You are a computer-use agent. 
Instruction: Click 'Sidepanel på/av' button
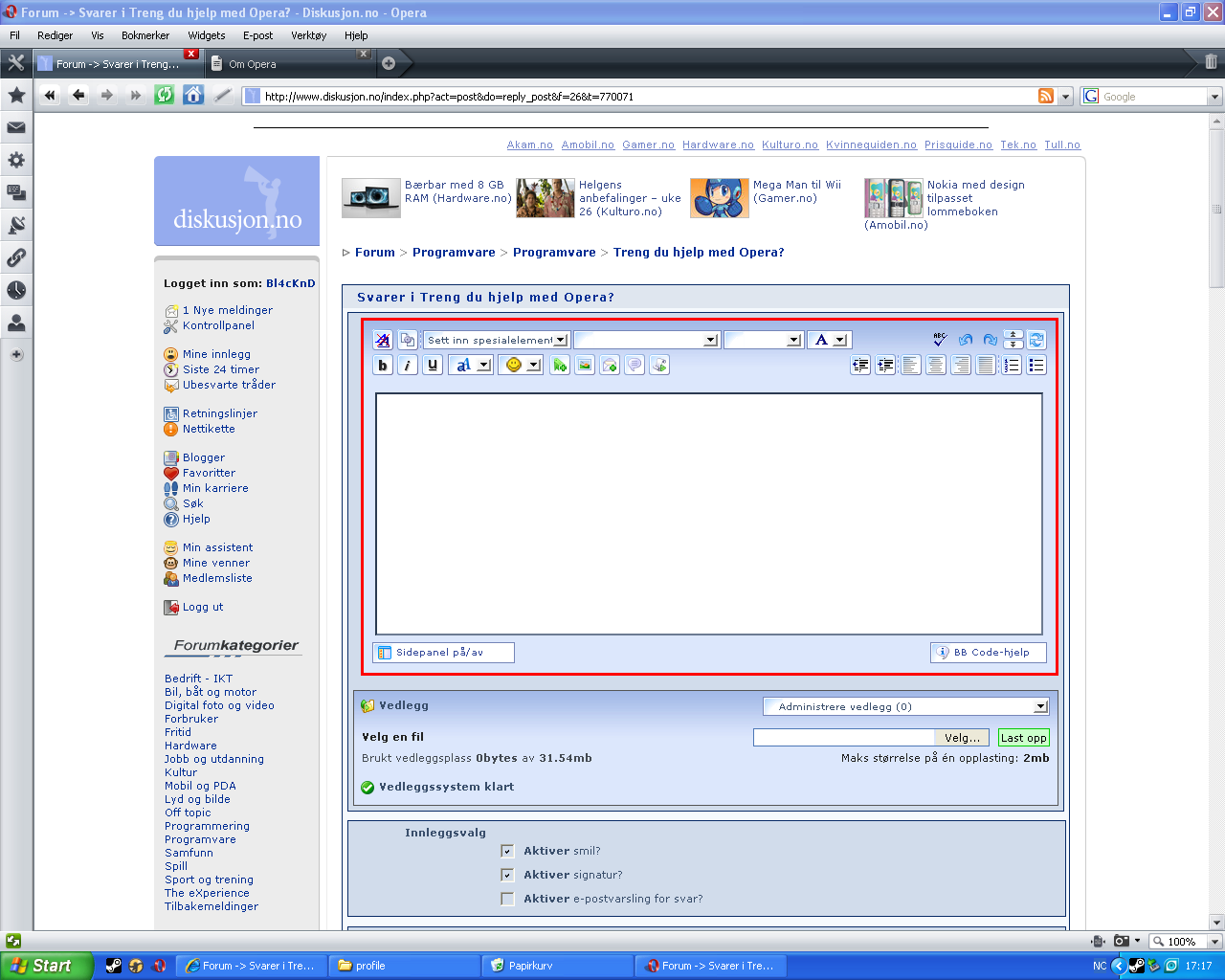click(x=443, y=653)
